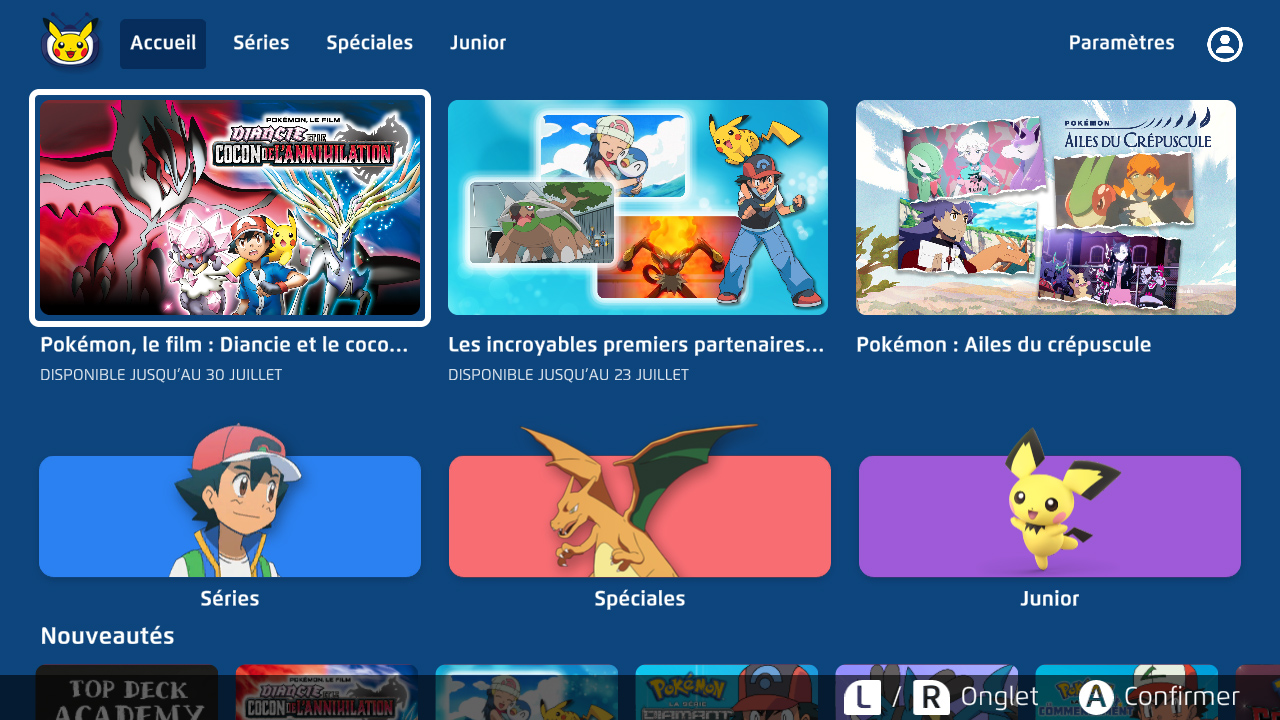Open the Junior tab in navigation
This screenshot has width=1280, height=720.
(478, 44)
